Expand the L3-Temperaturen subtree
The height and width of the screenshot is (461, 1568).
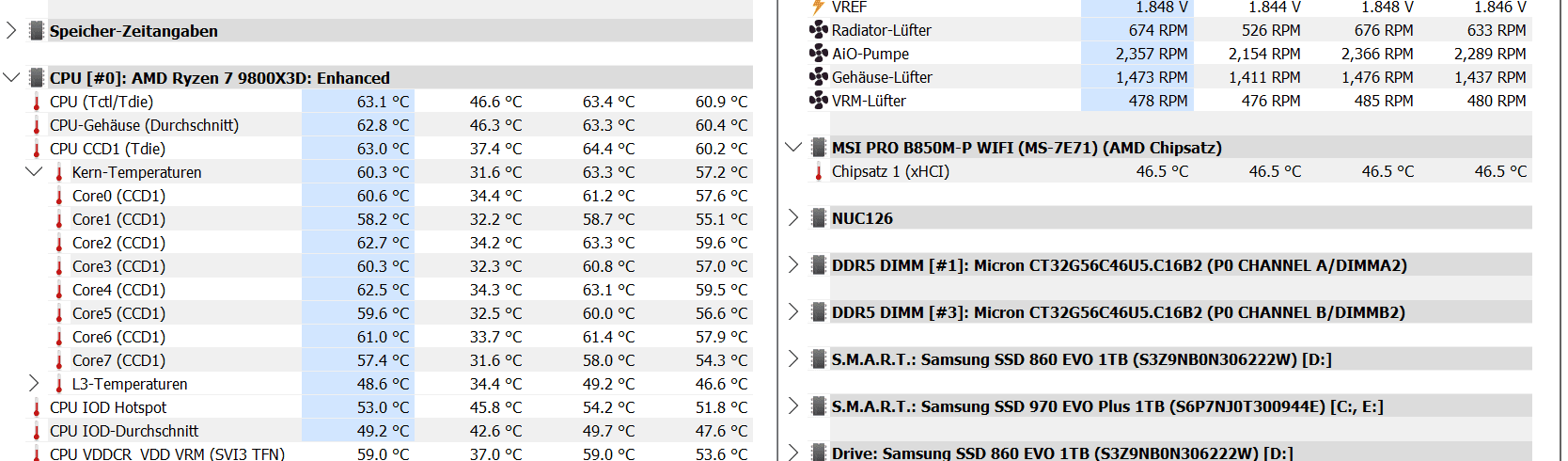pos(34,383)
